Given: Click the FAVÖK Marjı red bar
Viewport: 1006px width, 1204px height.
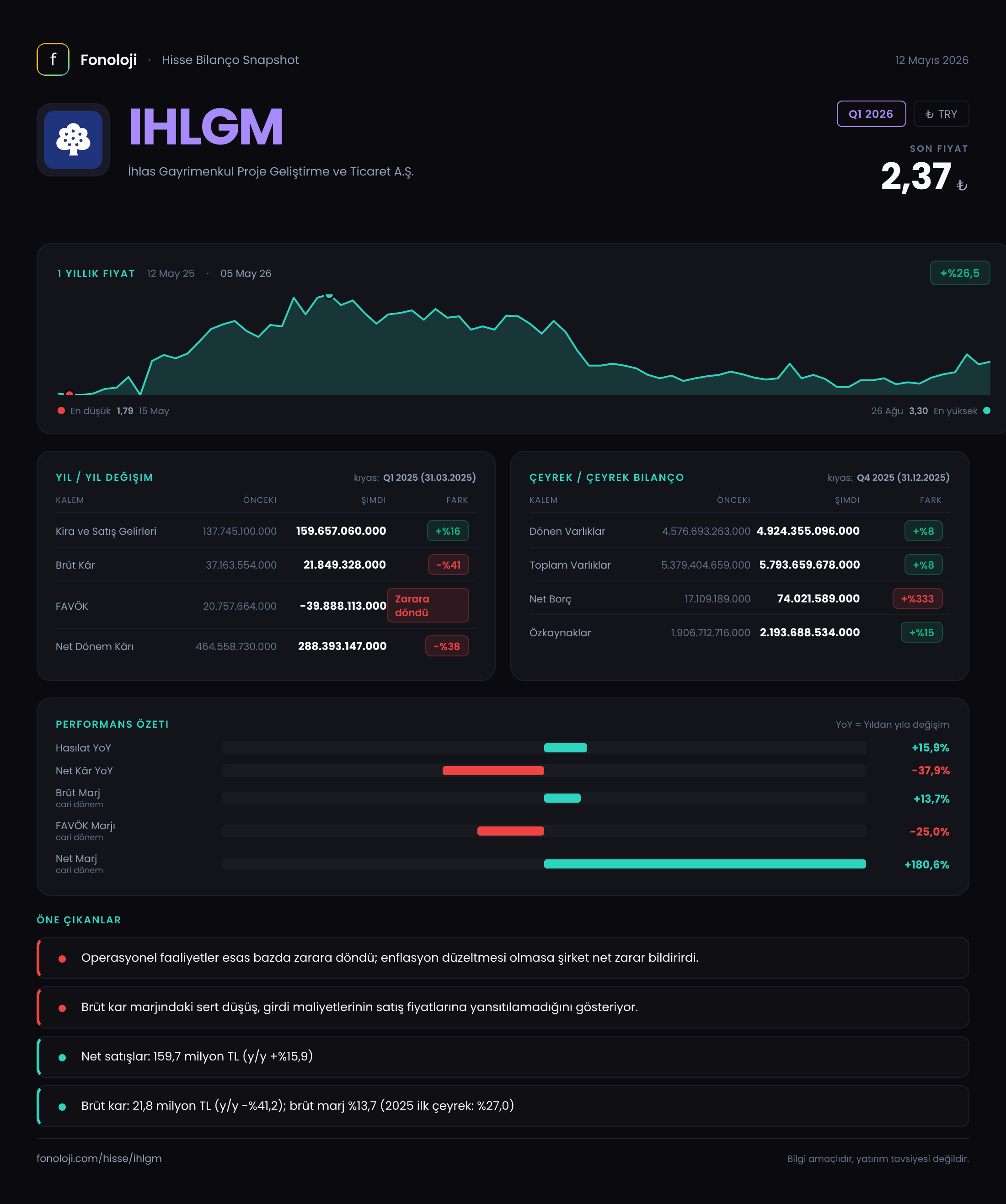Looking at the screenshot, I should tap(510, 831).
